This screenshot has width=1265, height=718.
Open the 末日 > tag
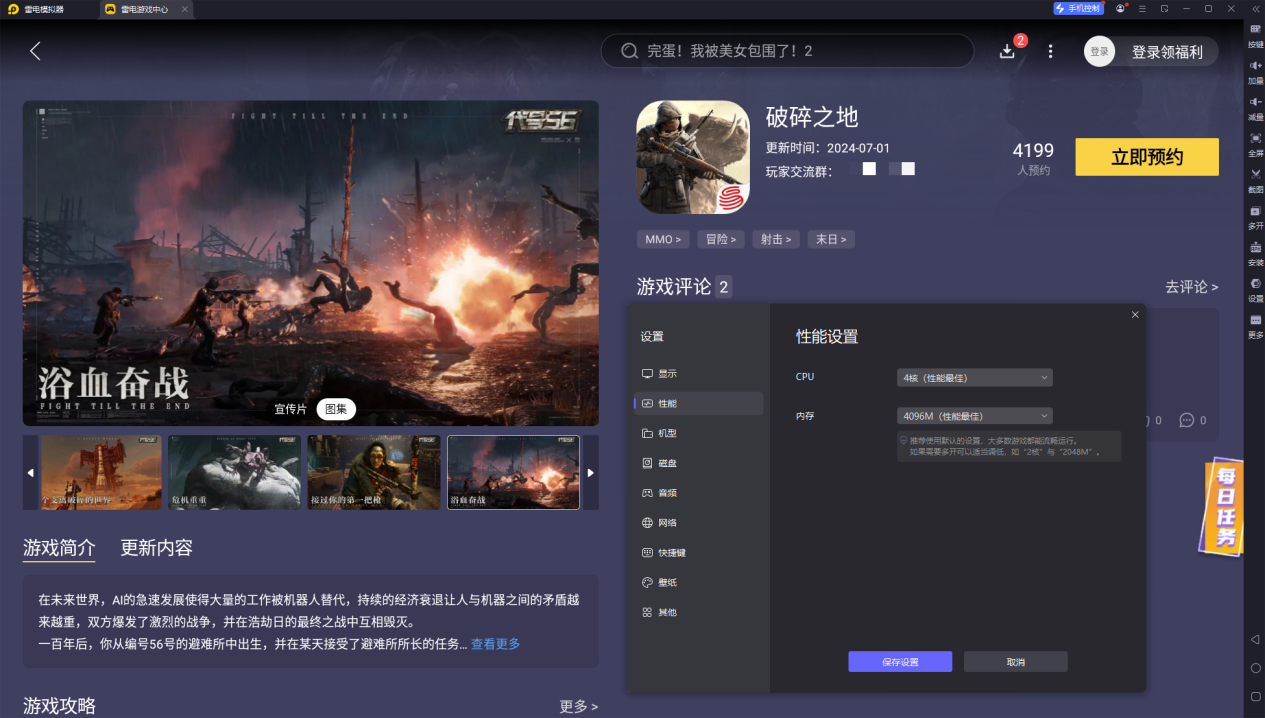(831, 239)
